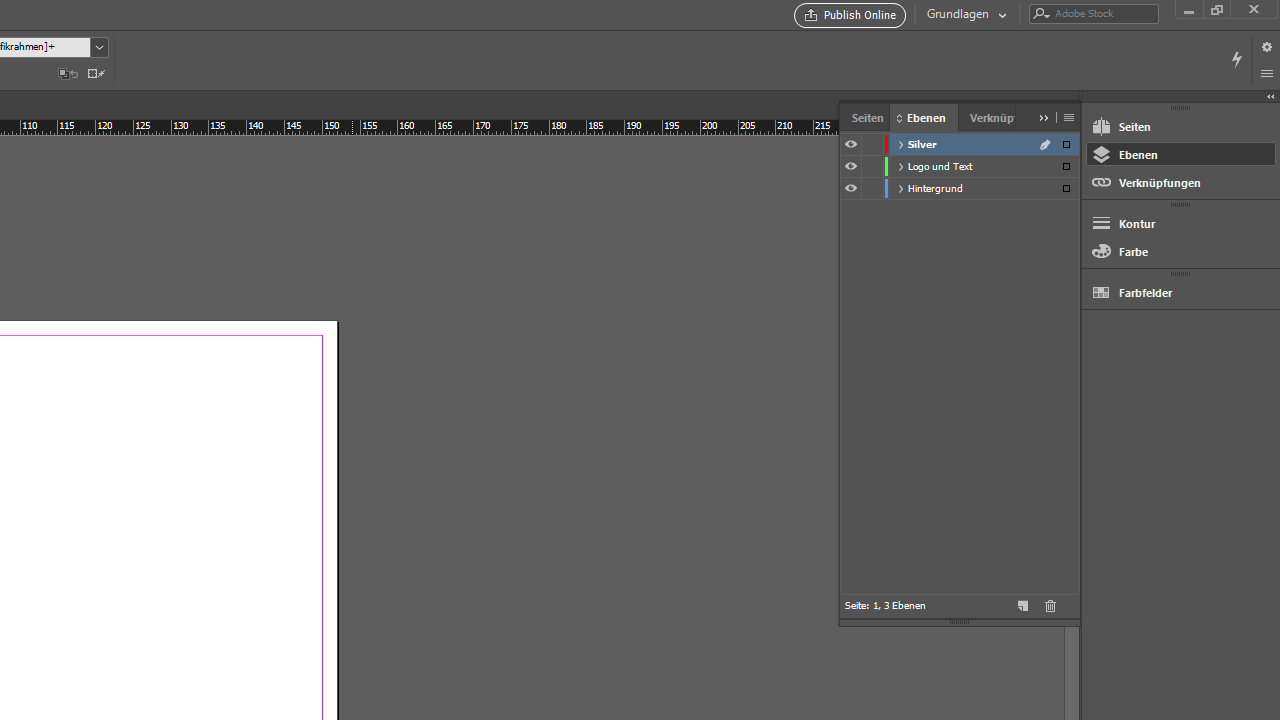Hide the Silver layer via eye icon
The height and width of the screenshot is (720, 1280).
851,145
